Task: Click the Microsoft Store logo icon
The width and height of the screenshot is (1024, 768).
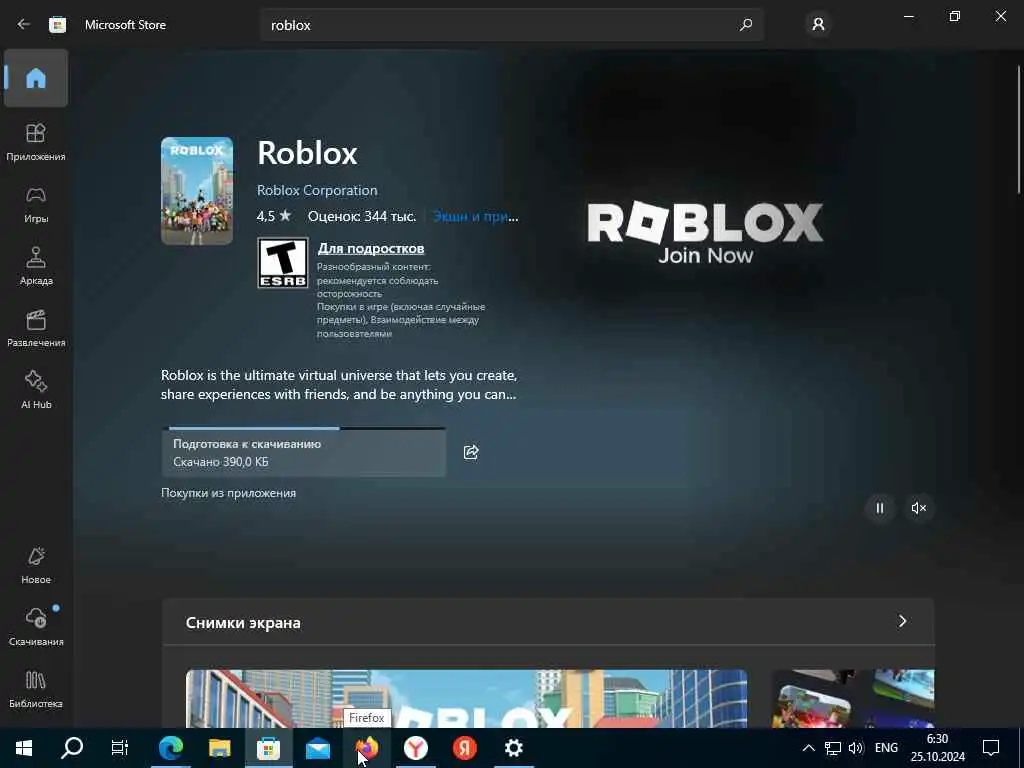Action: tap(57, 25)
